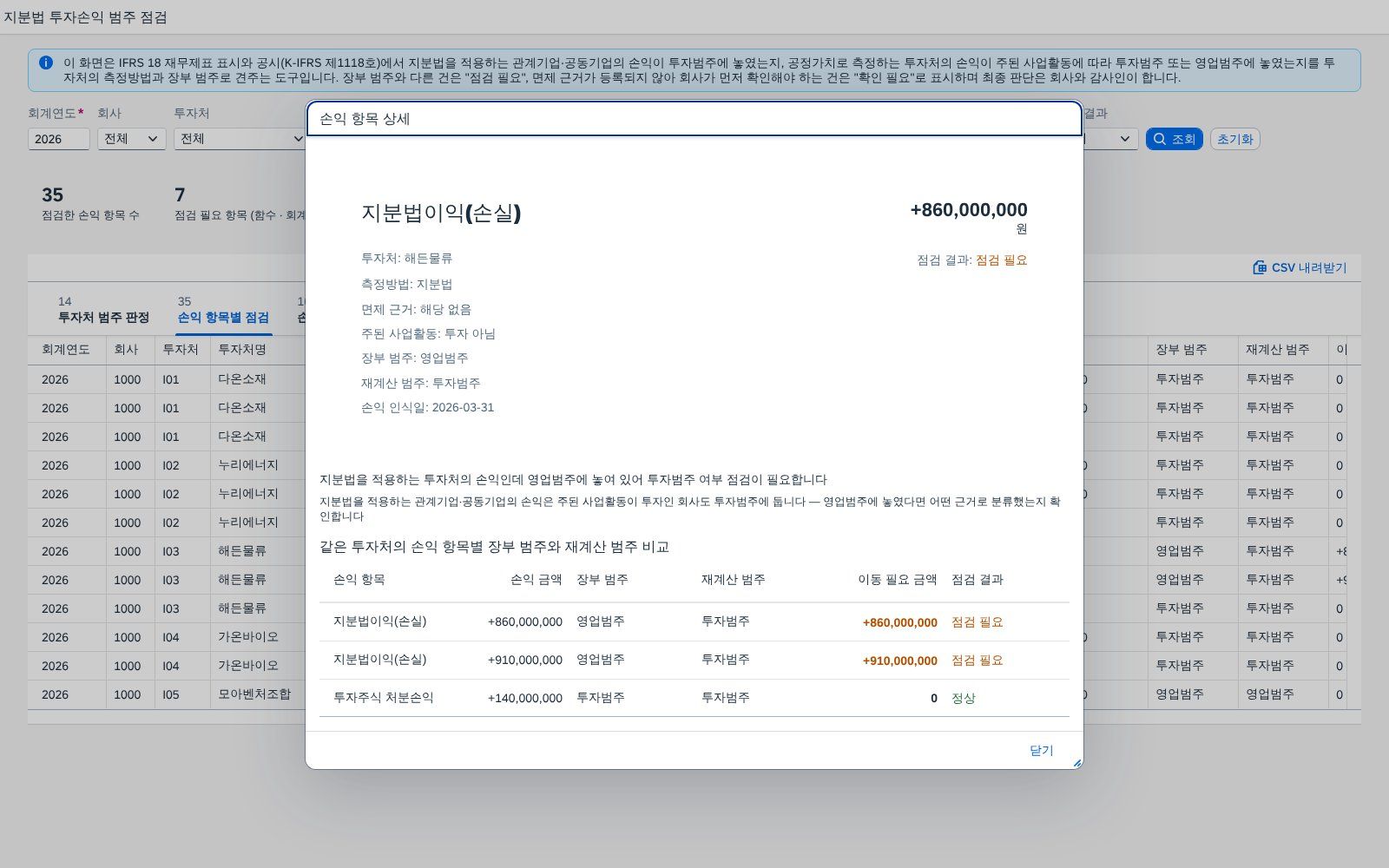Click +140,000,000 amount in dialog table

coord(525,698)
